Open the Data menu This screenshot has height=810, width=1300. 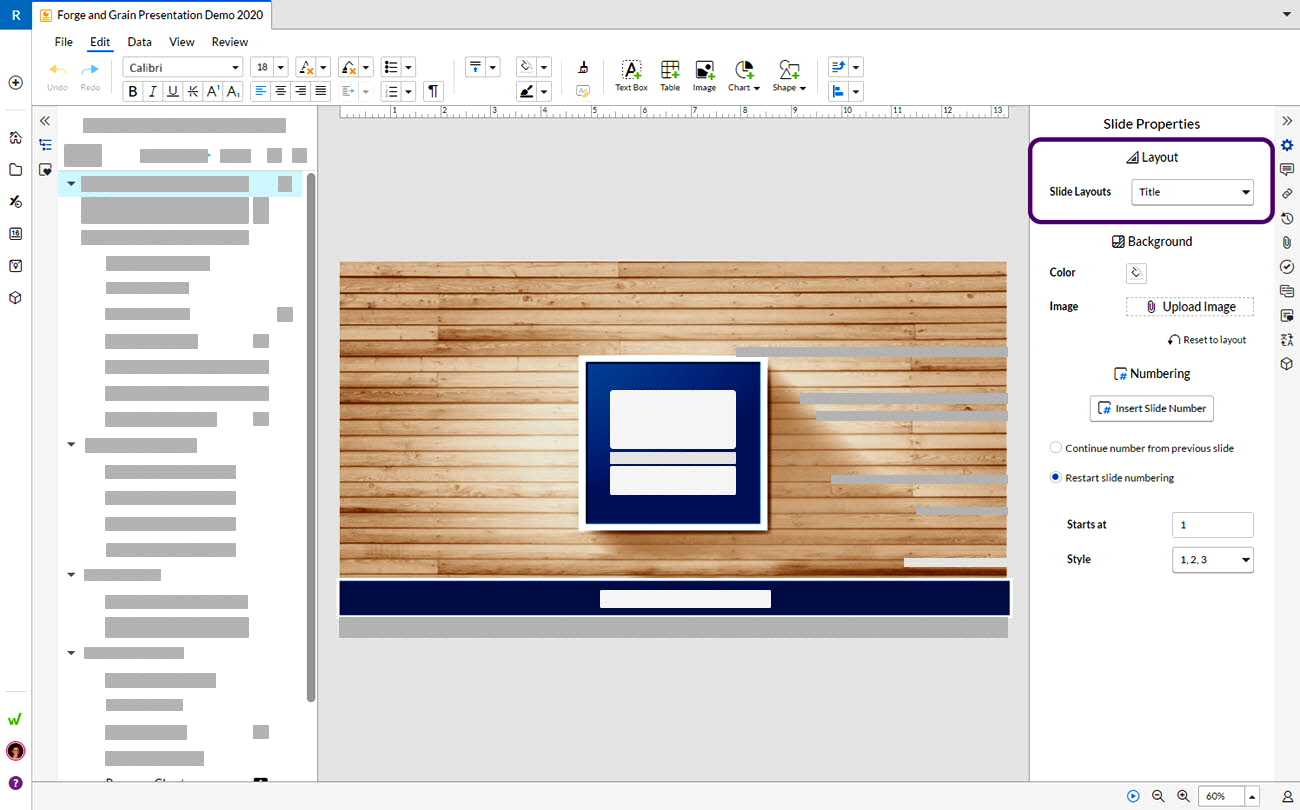point(140,42)
